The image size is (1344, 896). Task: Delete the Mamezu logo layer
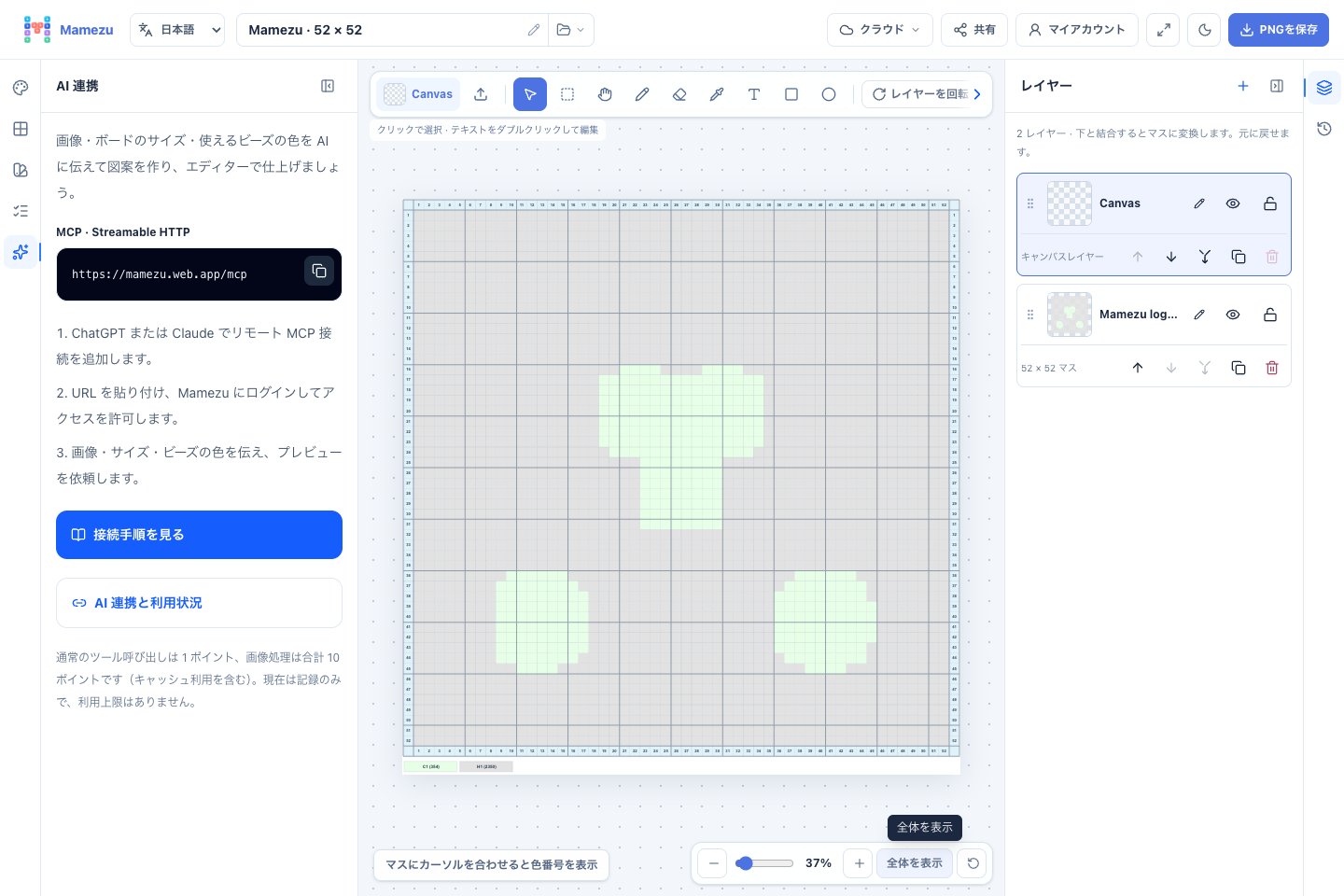(x=1272, y=368)
